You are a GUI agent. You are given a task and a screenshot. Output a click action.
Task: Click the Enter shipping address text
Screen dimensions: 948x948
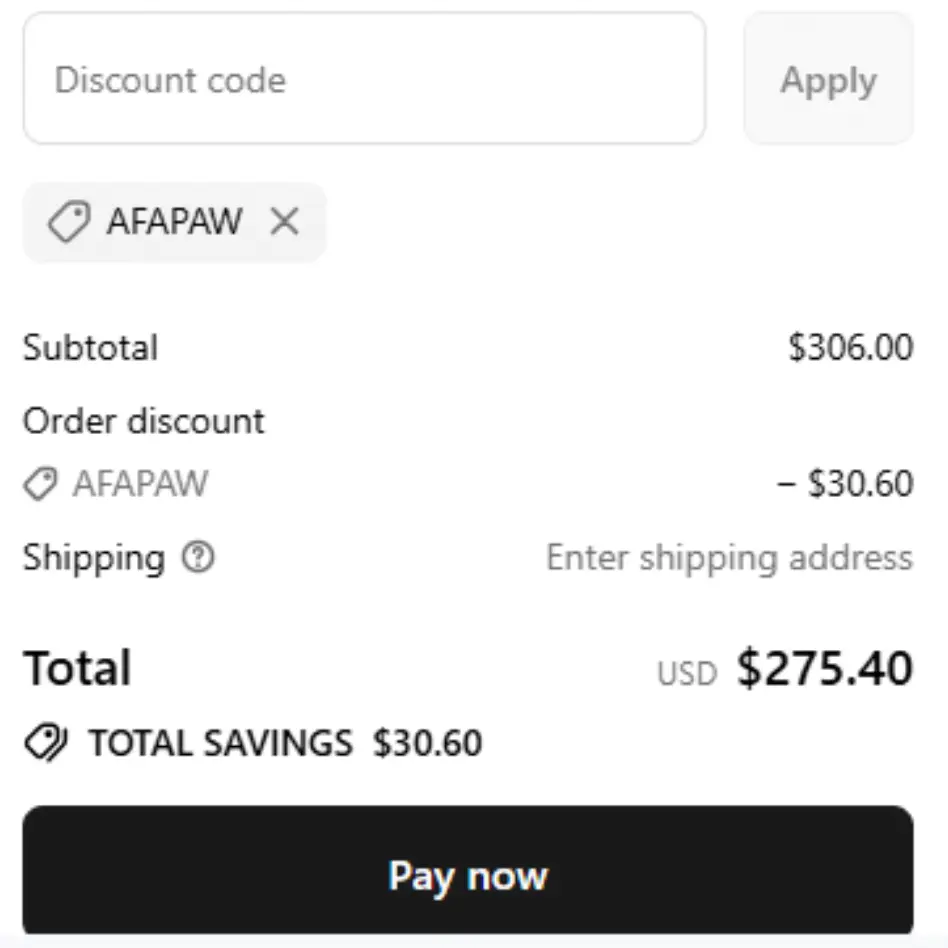729,557
